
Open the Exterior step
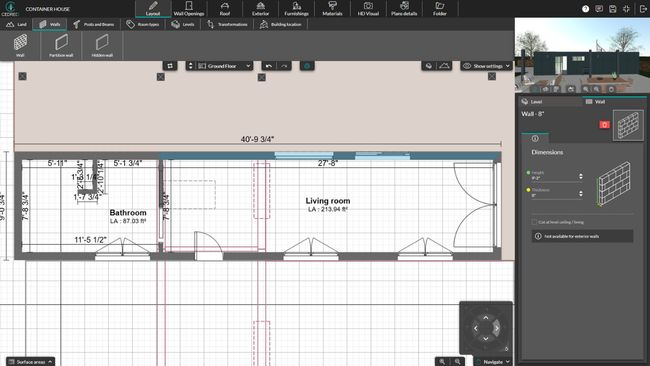[260, 9]
